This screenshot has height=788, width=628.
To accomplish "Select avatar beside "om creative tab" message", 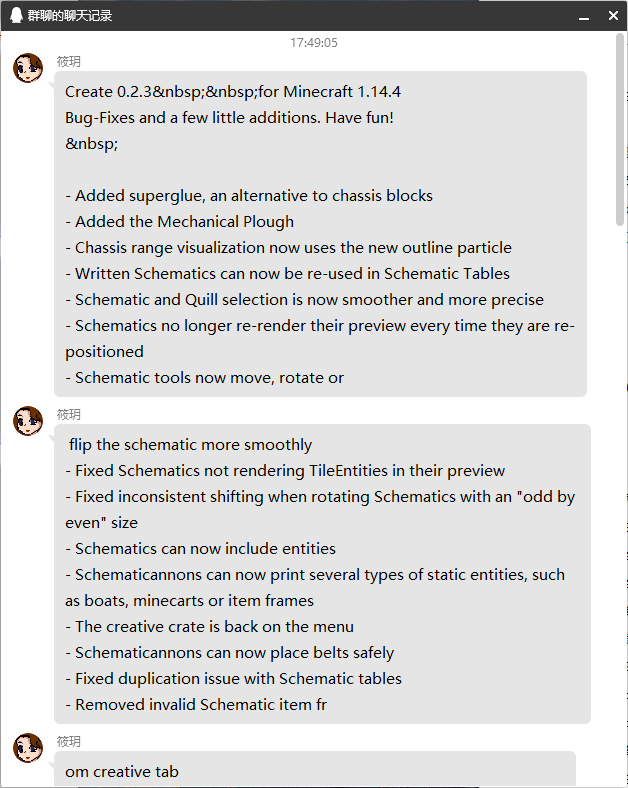I will (x=28, y=748).
